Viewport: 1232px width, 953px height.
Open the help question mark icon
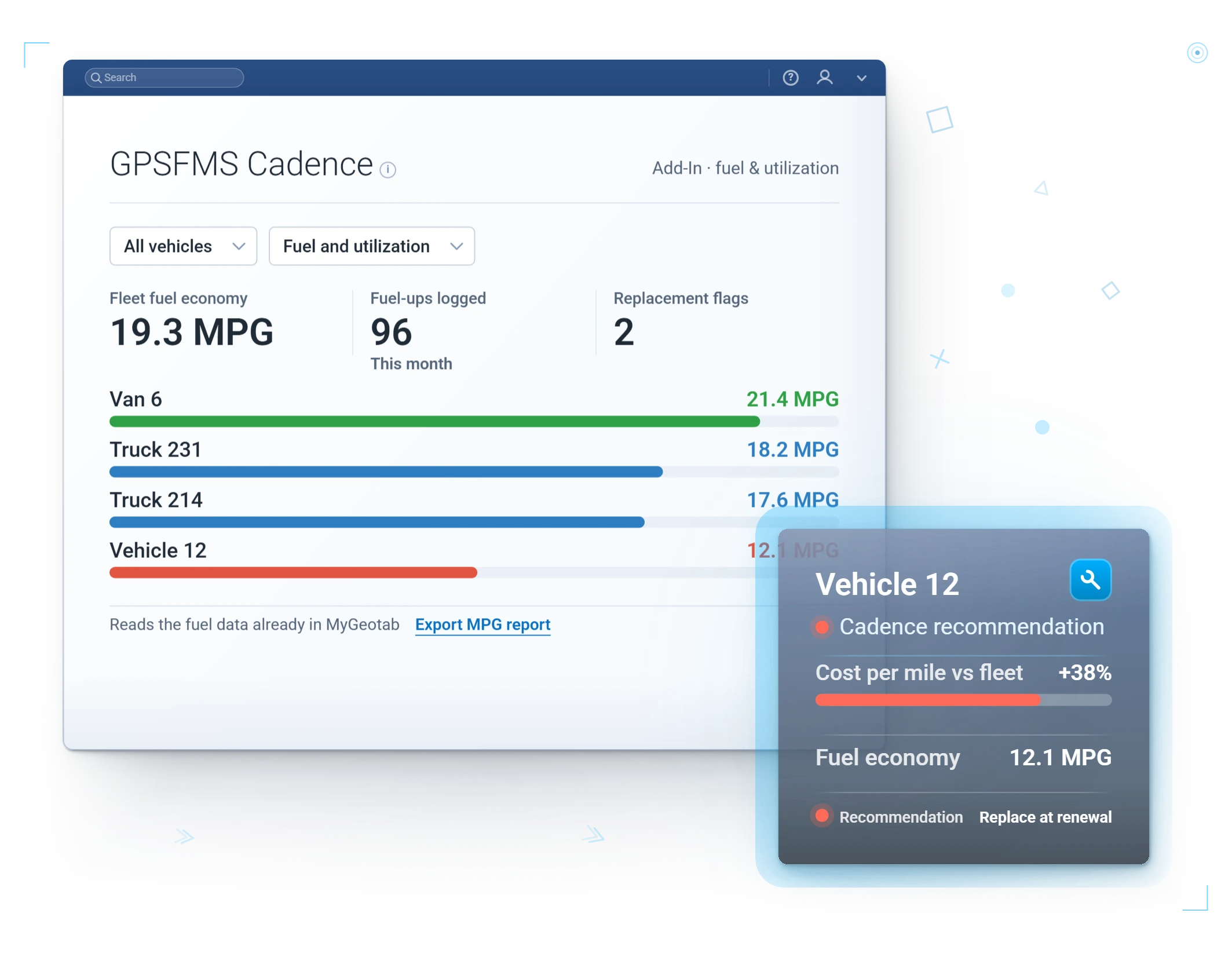pyautogui.click(x=791, y=78)
